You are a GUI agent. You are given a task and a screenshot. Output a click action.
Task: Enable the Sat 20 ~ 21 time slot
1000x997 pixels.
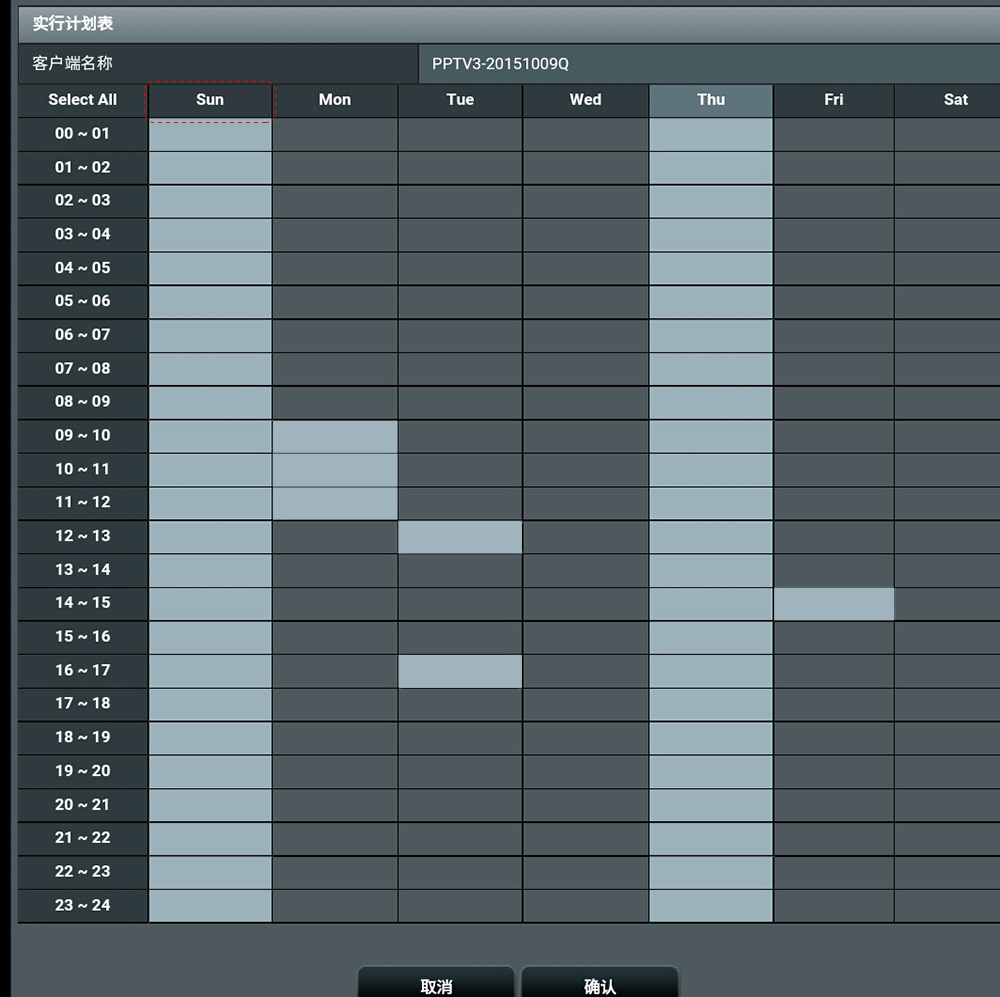tap(948, 805)
